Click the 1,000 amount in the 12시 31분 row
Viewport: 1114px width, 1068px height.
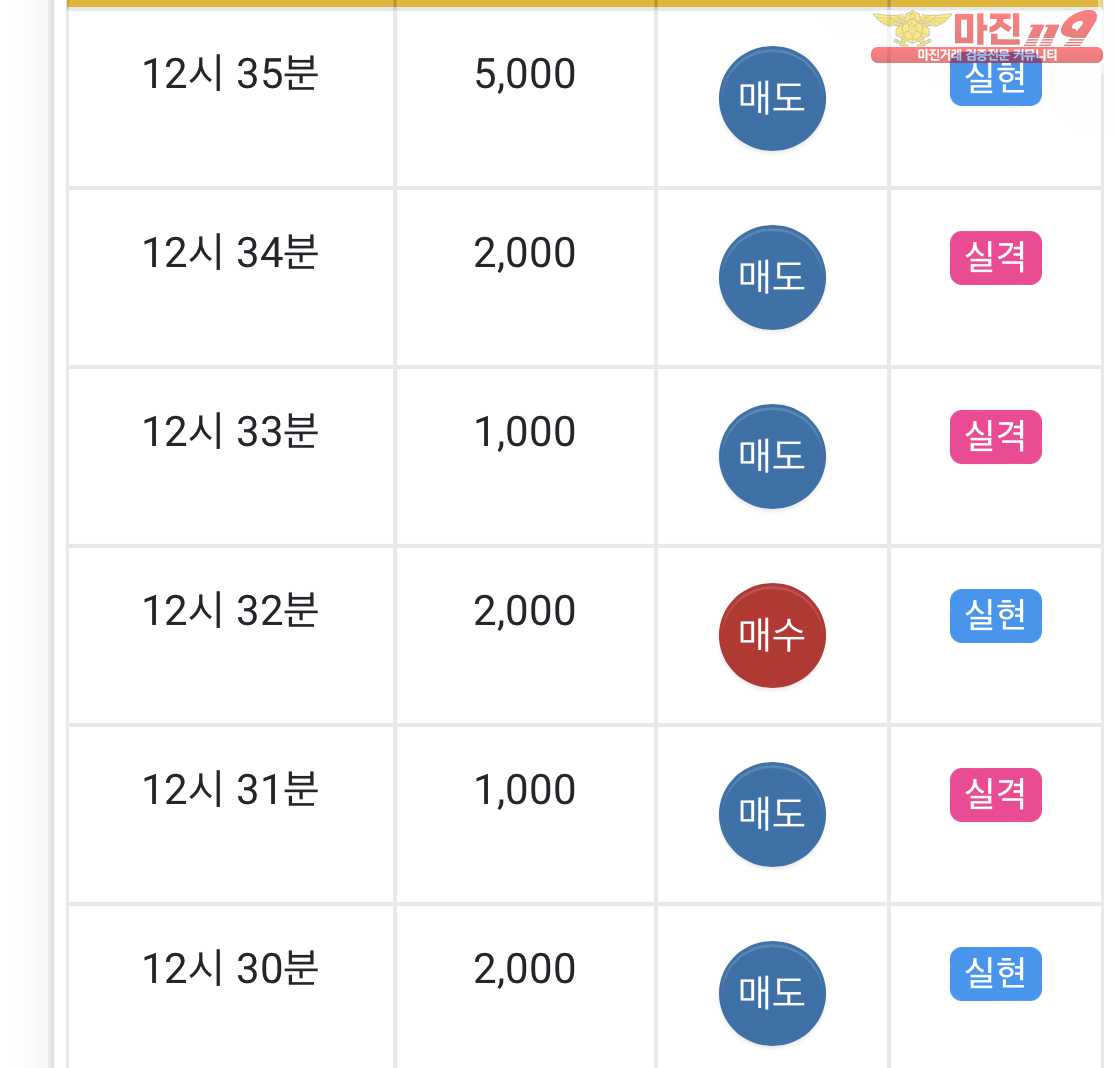pyautogui.click(x=525, y=790)
